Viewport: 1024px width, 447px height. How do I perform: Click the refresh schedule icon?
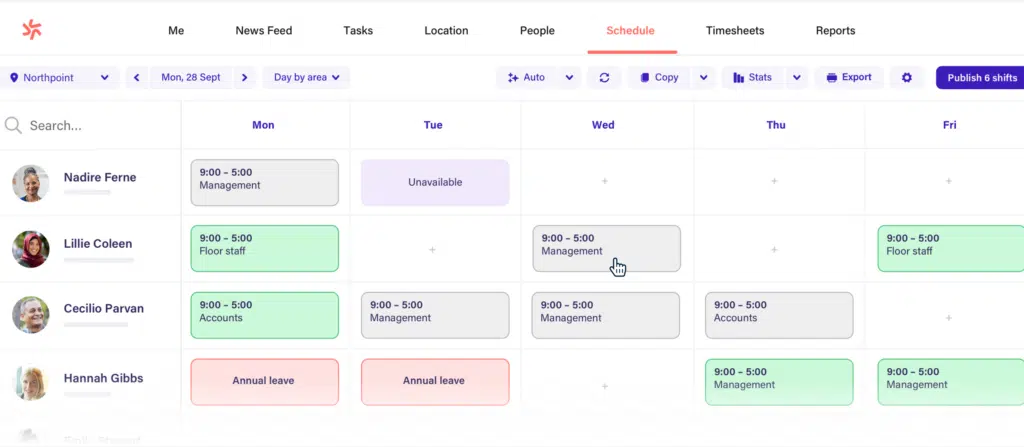click(x=604, y=78)
